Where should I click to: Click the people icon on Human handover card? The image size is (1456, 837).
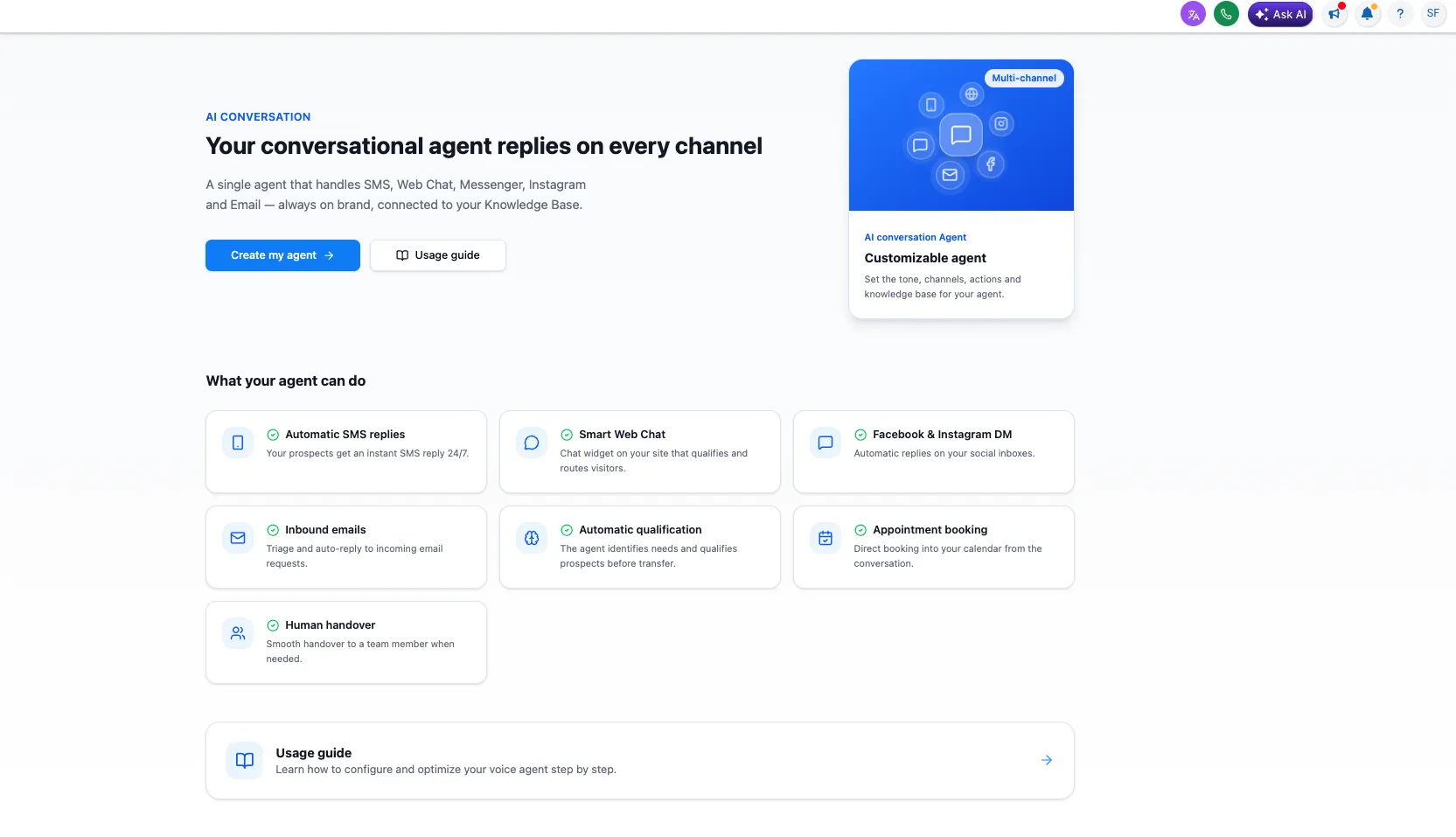point(238,633)
